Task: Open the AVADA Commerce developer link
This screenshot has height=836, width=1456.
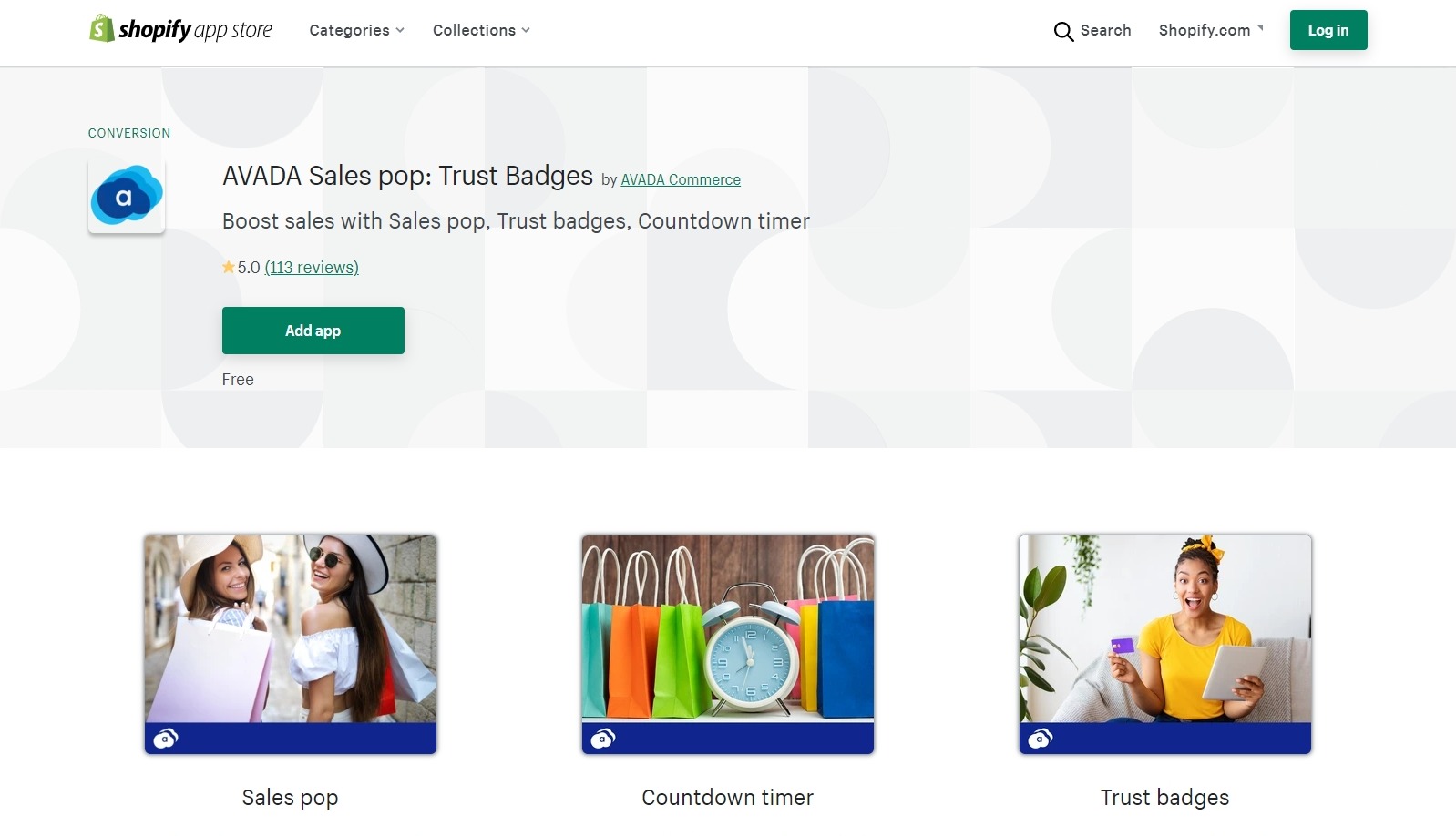Action: [681, 180]
